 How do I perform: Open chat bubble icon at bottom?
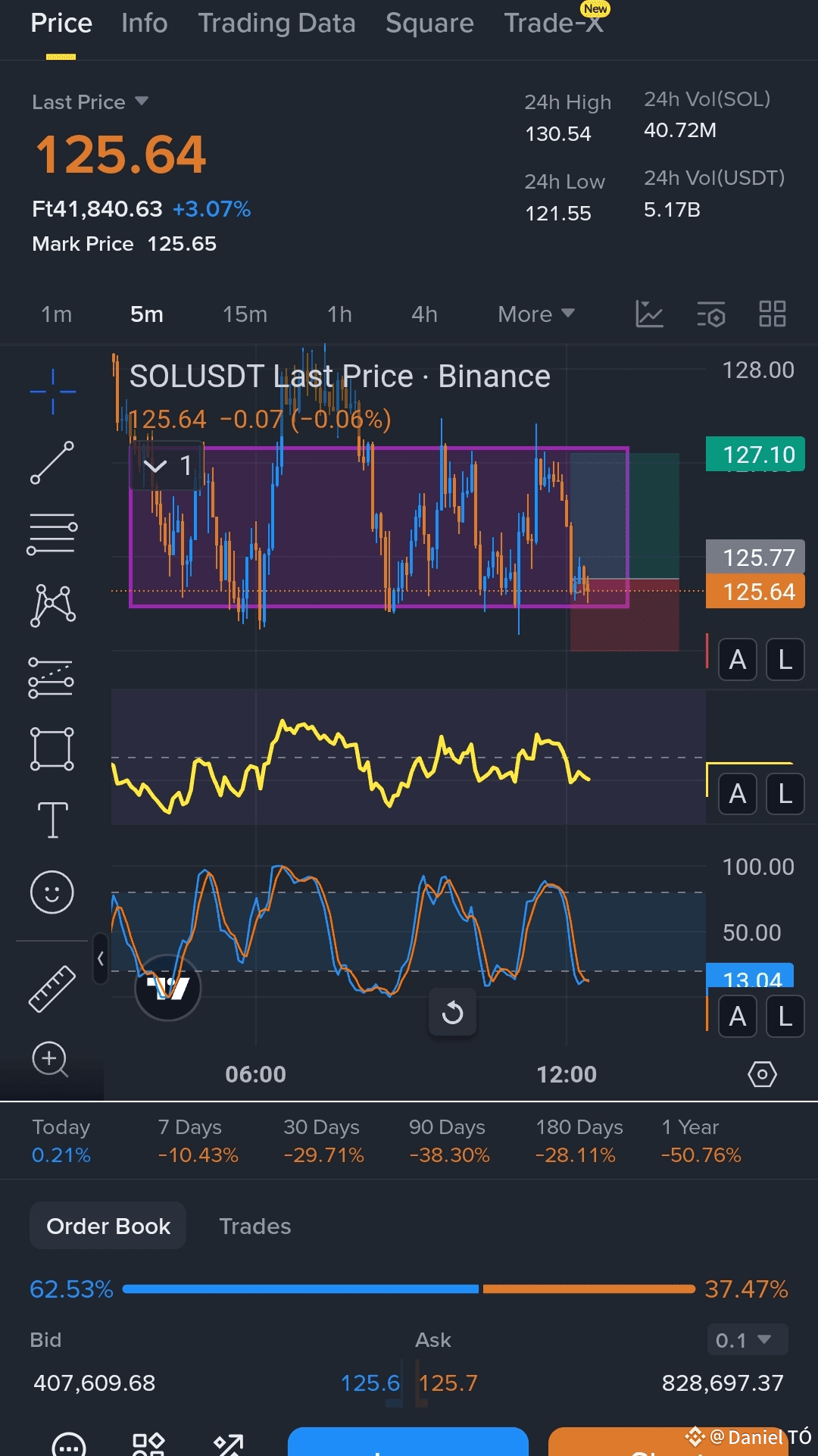pos(69,1445)
